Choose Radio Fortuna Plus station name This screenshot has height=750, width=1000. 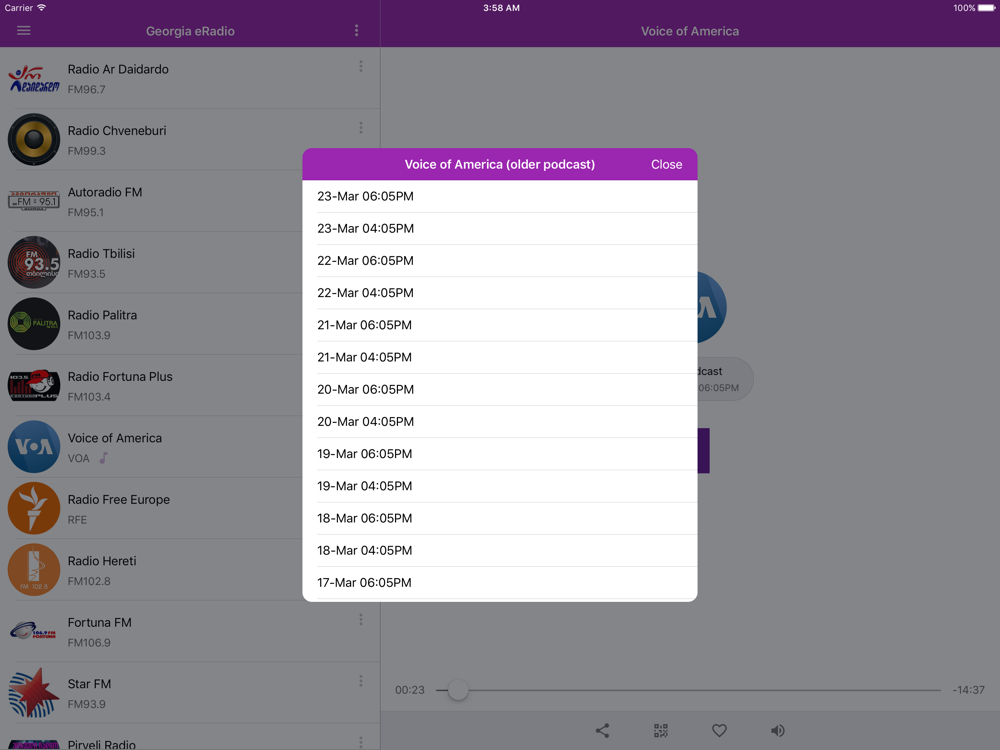pyautogui.click(x=120, y=376)
